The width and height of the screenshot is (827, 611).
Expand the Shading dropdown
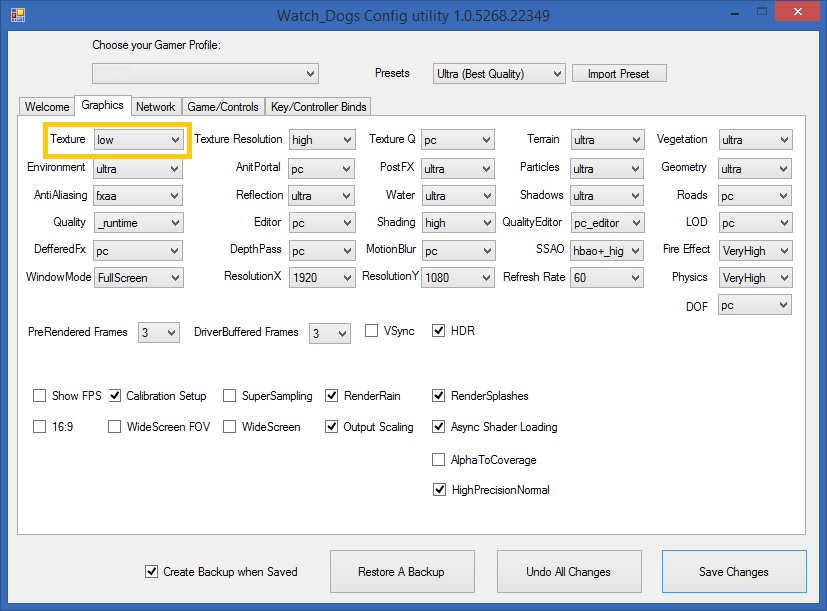pyautogui.click(x=458, y=223)
